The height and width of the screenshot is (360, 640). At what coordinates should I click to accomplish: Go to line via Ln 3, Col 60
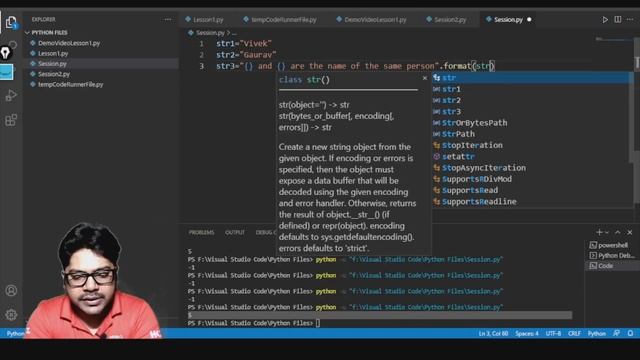coord(493,333)
